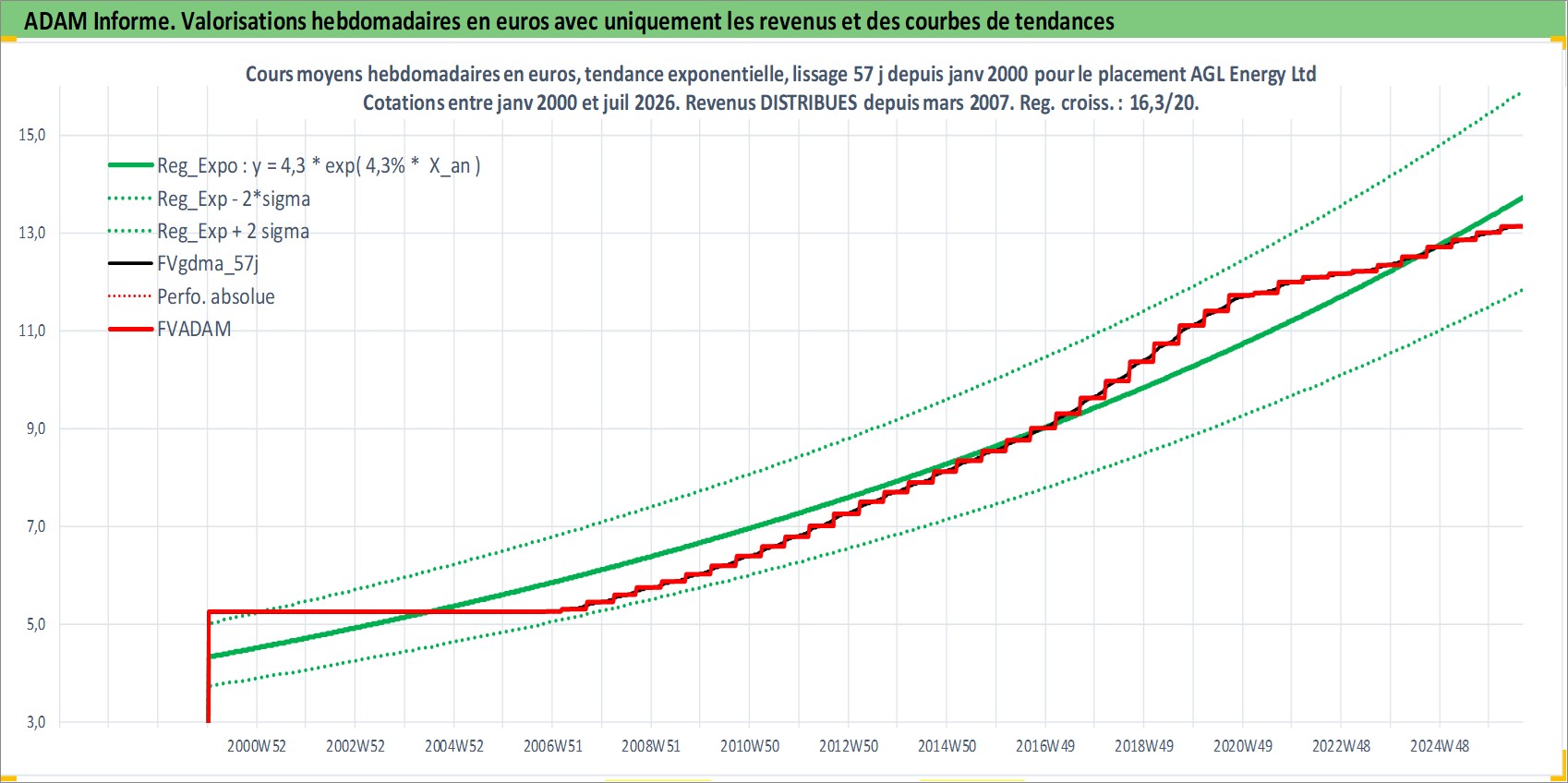Select the y-axis value "7,0"
Screen dimensions: 1568x783
click(36, 526)
